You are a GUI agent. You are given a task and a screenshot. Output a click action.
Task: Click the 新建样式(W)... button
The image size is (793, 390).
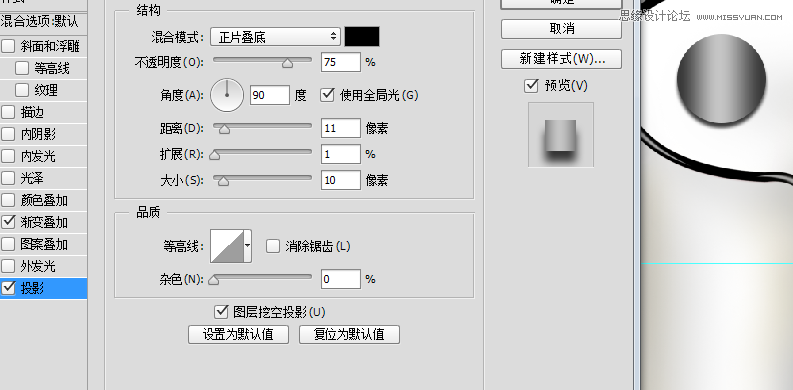tap(561, 59)
